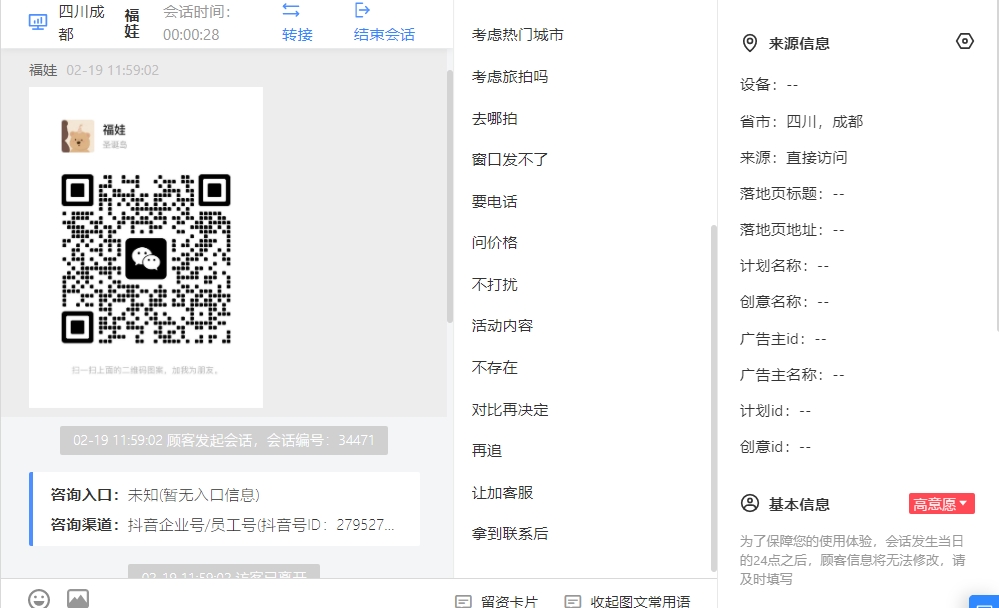The height and width of the screenshot is (608, 999).
Task: Click the 基本信息 section heading
Action: tap(799, 505)
